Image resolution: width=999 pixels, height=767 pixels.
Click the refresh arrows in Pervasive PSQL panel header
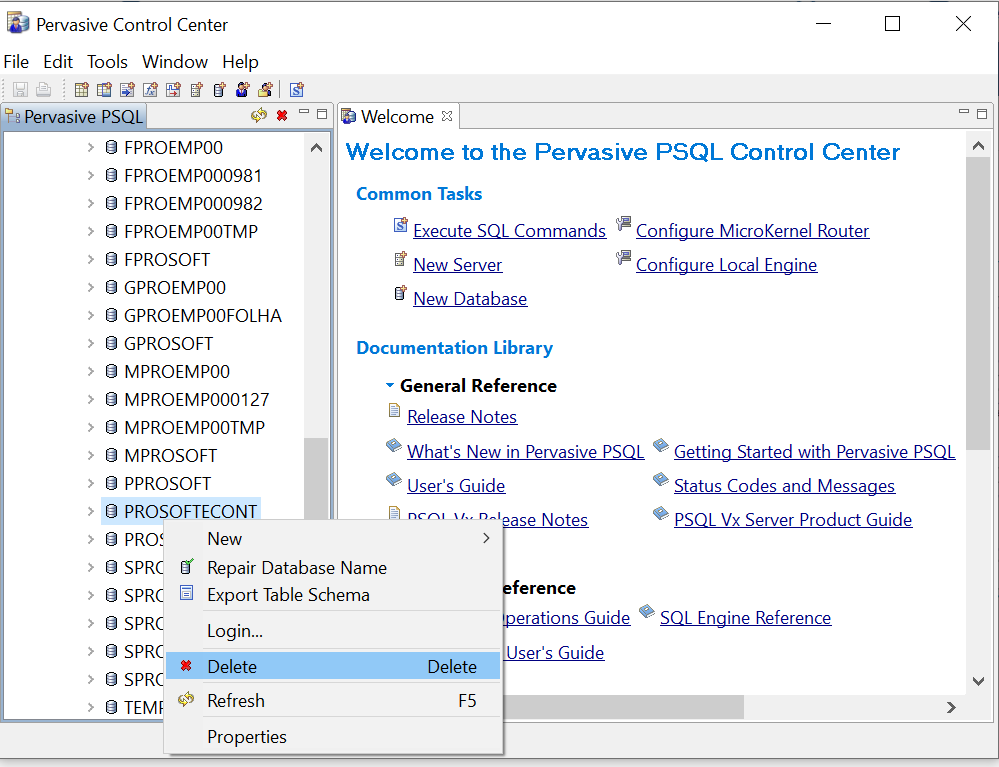click(259, 115)
